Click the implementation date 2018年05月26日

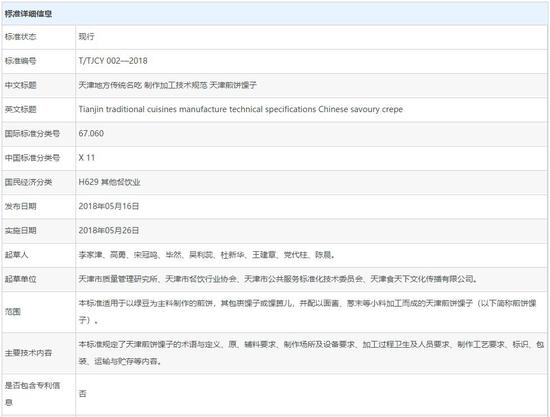(x=109, y=230)
